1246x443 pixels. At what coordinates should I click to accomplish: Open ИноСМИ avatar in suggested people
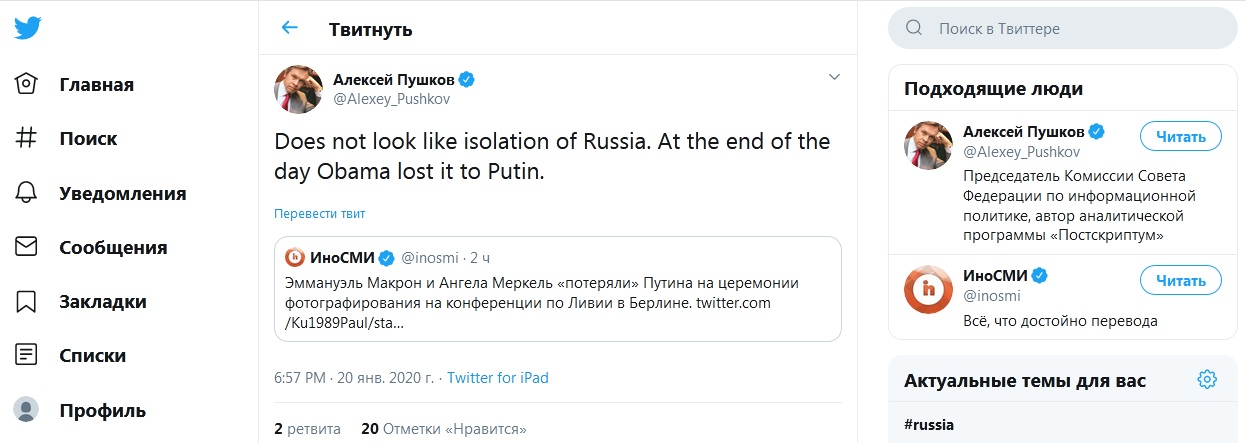click(x=929, y=291)
